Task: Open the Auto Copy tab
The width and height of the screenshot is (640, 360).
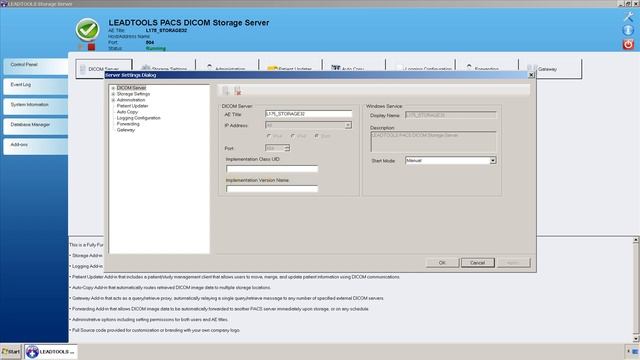Action: click(353, 65)
